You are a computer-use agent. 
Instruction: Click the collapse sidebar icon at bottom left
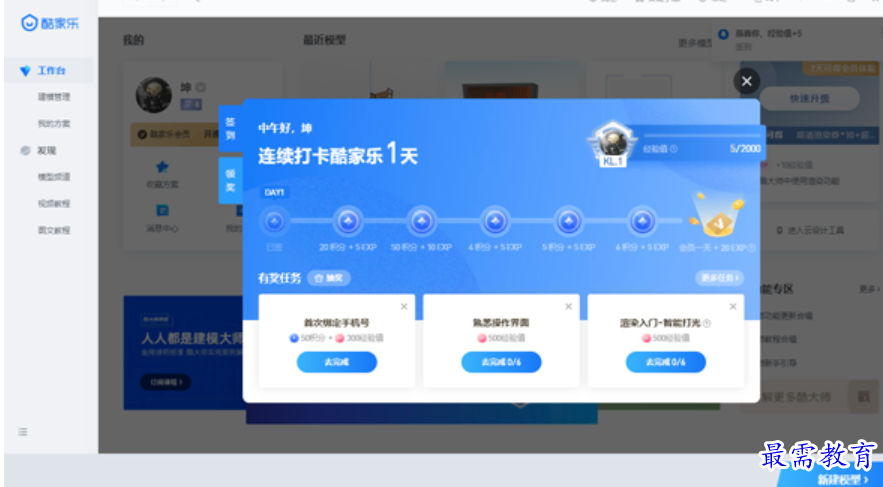(23, 432)
